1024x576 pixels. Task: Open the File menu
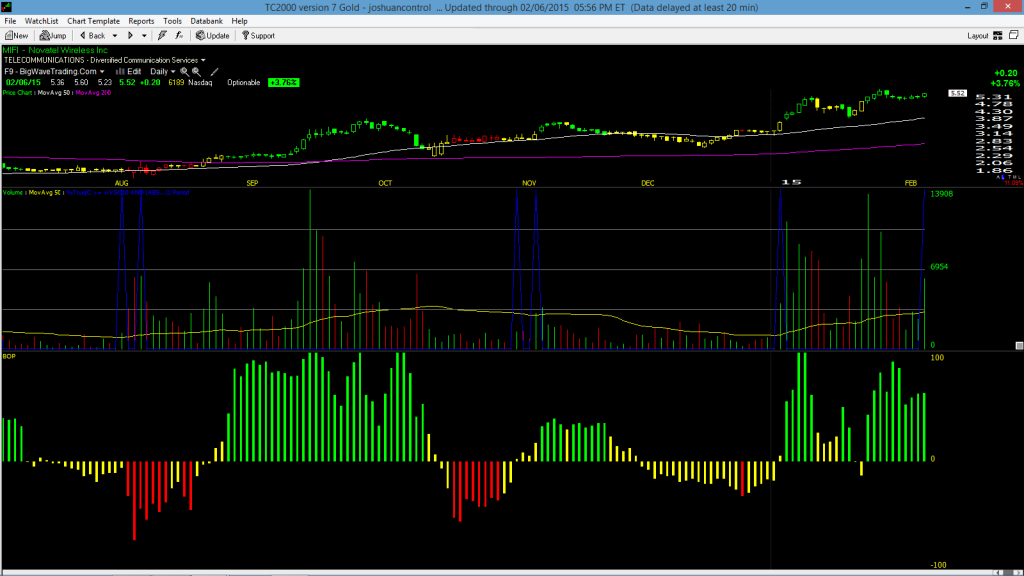10,21
